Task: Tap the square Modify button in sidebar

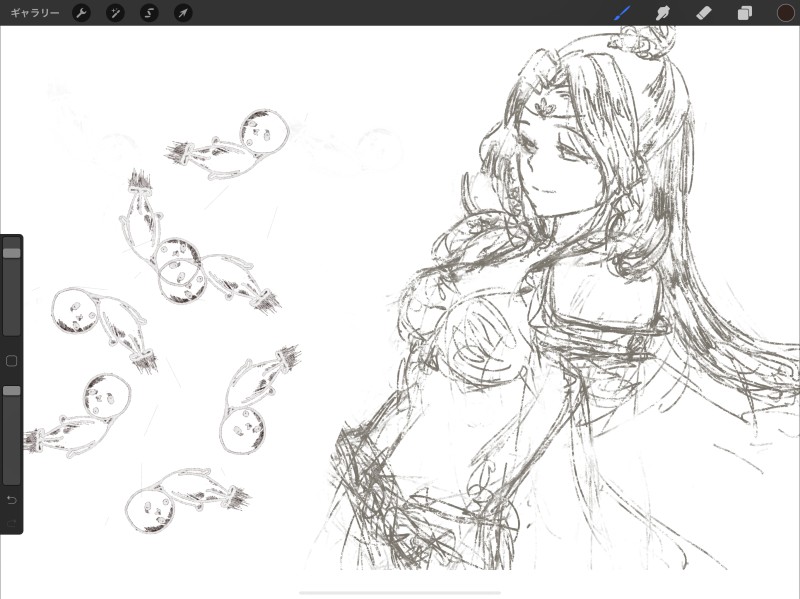Action: 11,361
